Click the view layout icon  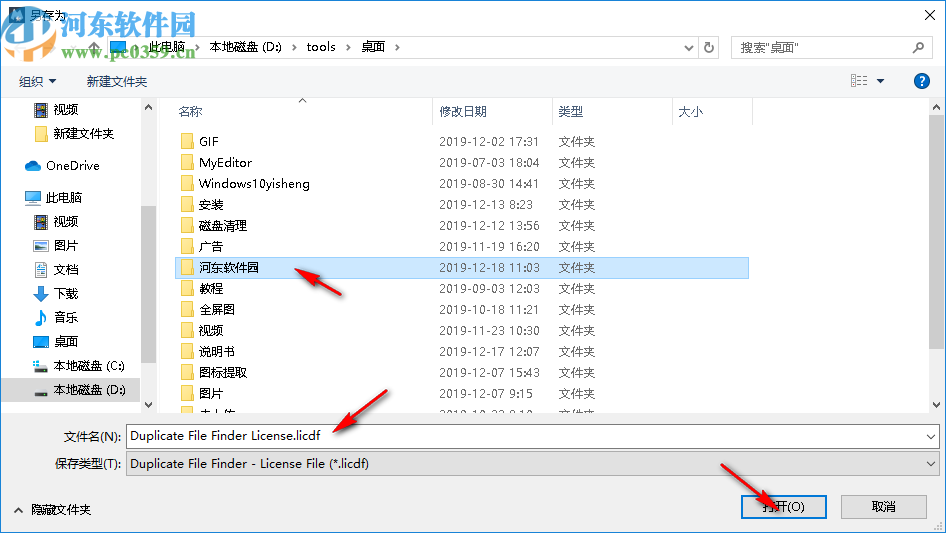point(859,80)
